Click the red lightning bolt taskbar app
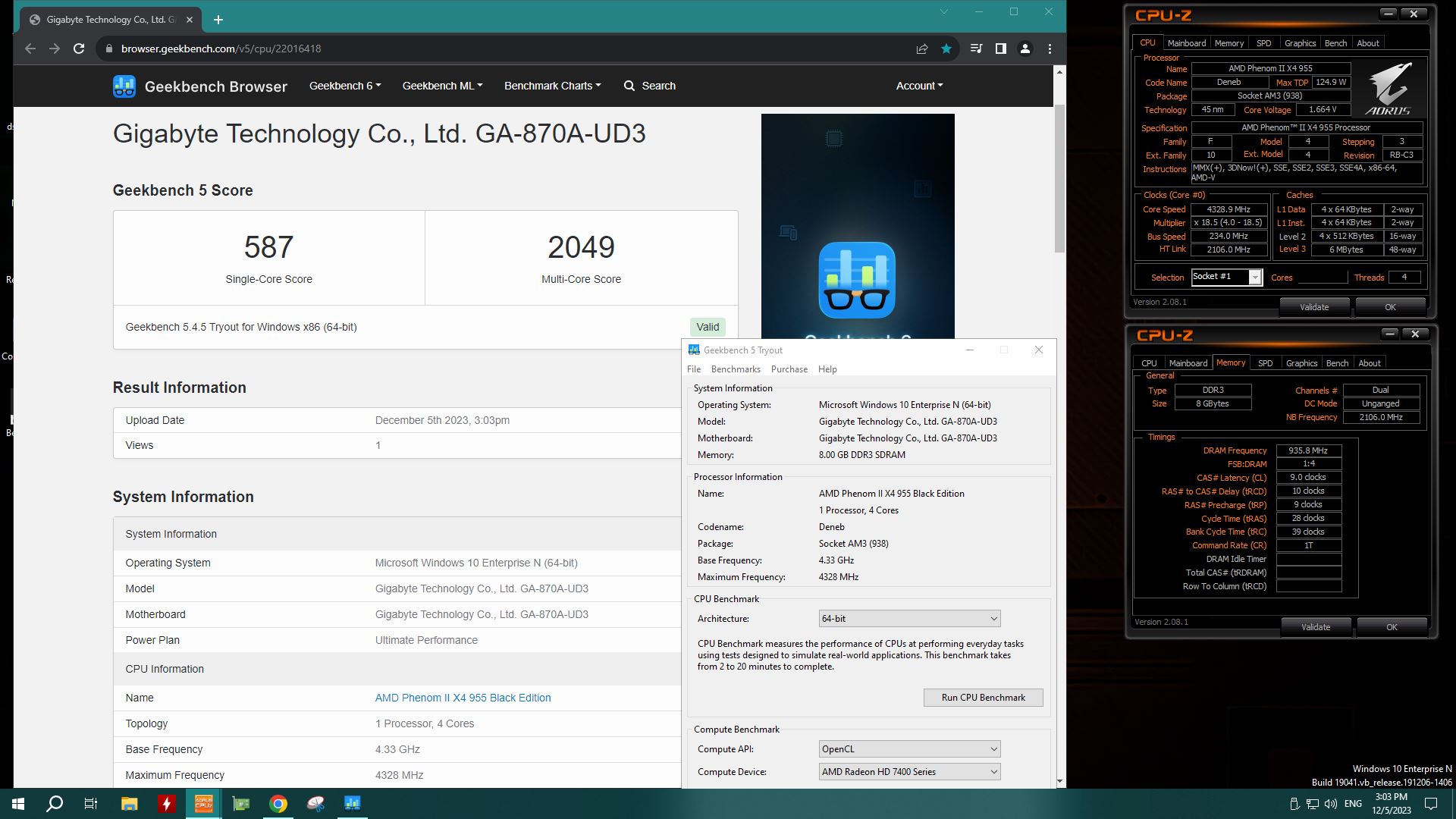 click(167, 804)
